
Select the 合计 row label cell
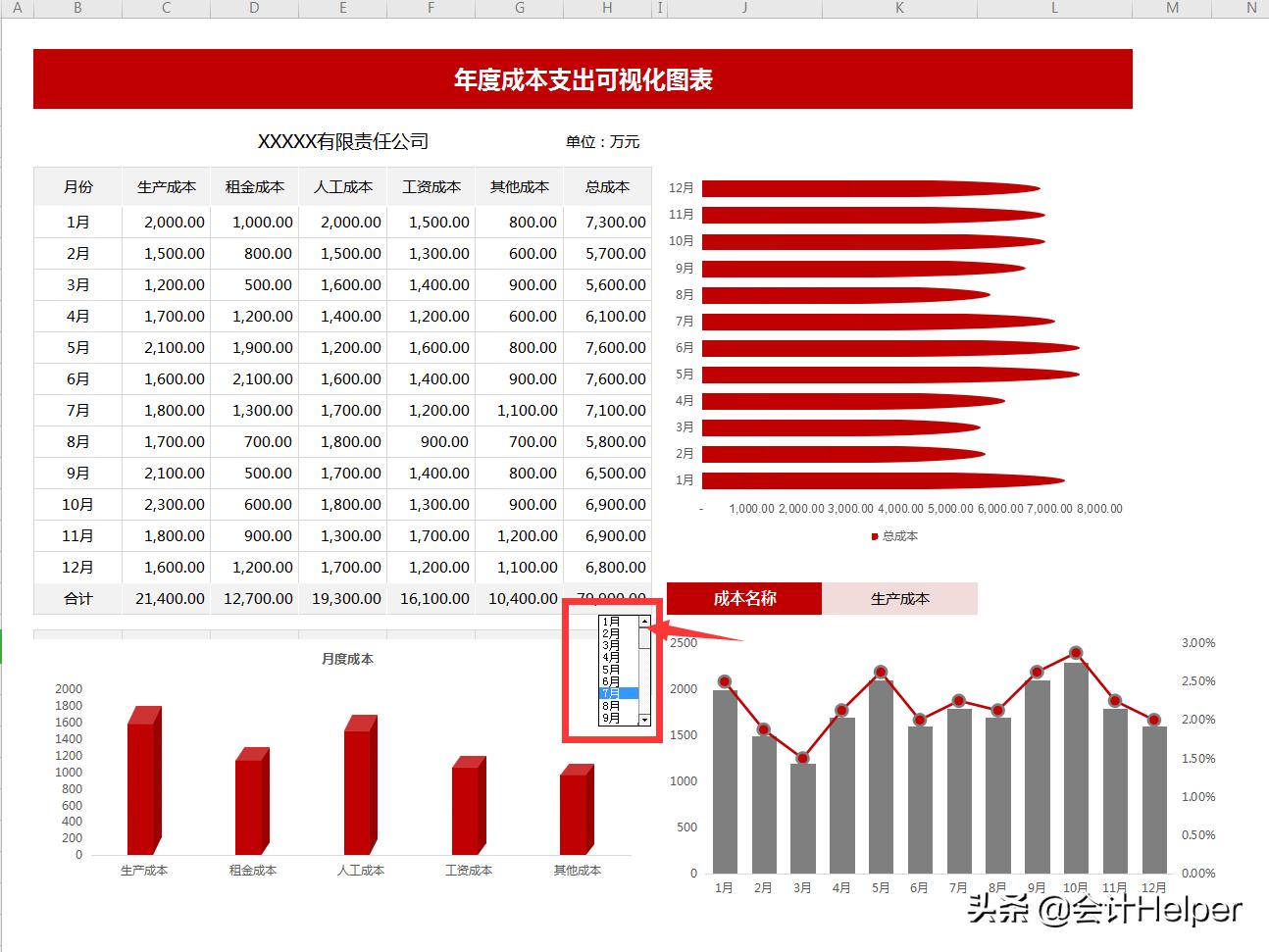(76, 598)
